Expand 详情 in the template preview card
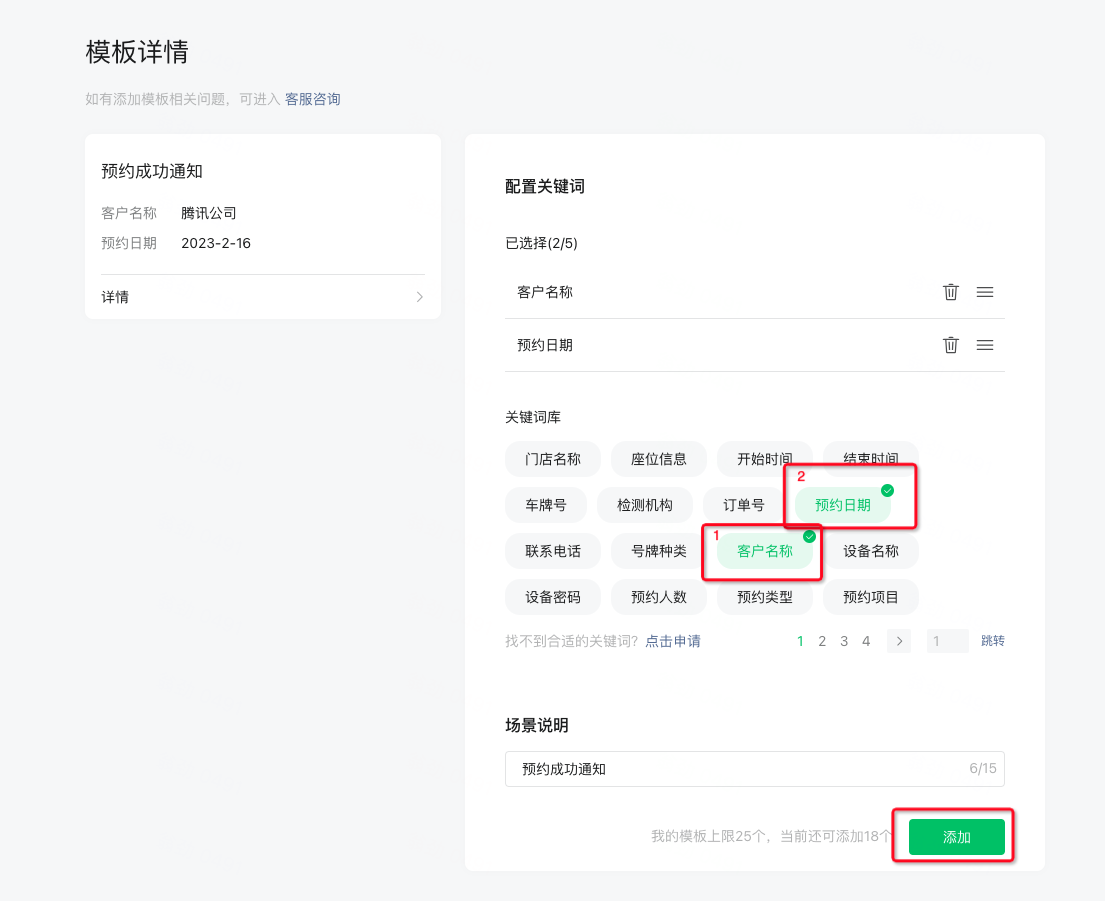The image size is (1105, 901). coord(262,297)
